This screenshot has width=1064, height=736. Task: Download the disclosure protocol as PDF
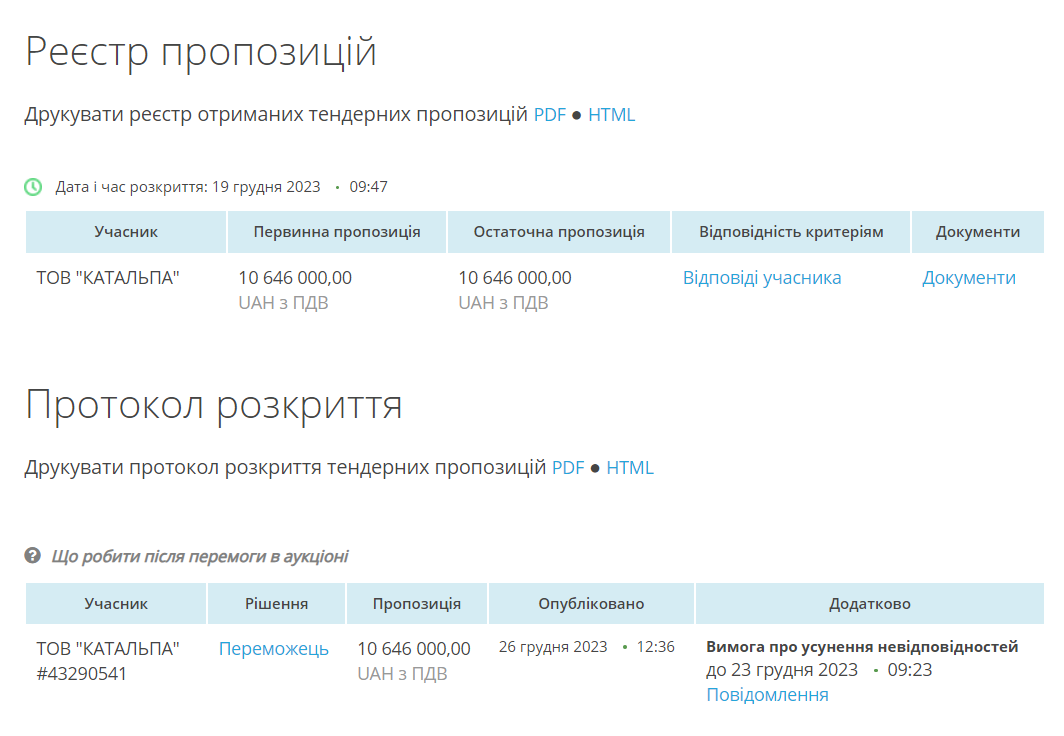[x=568, y=467]
